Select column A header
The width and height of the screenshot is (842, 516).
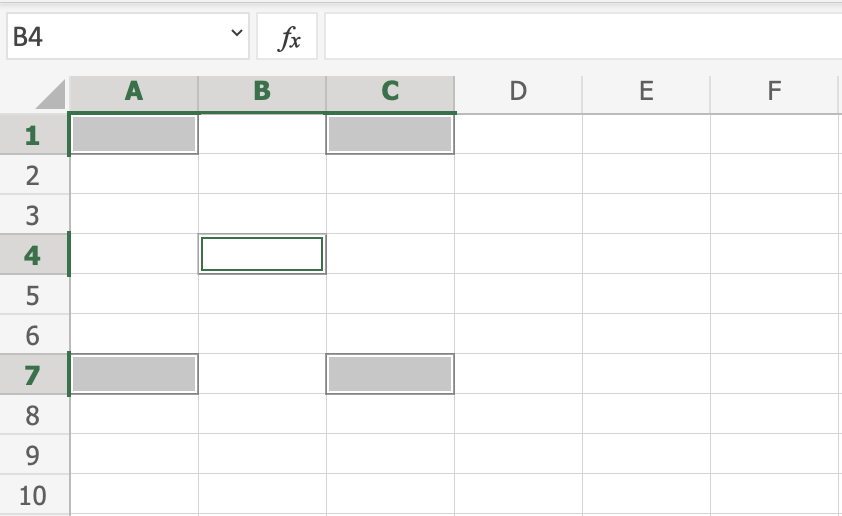134,92
